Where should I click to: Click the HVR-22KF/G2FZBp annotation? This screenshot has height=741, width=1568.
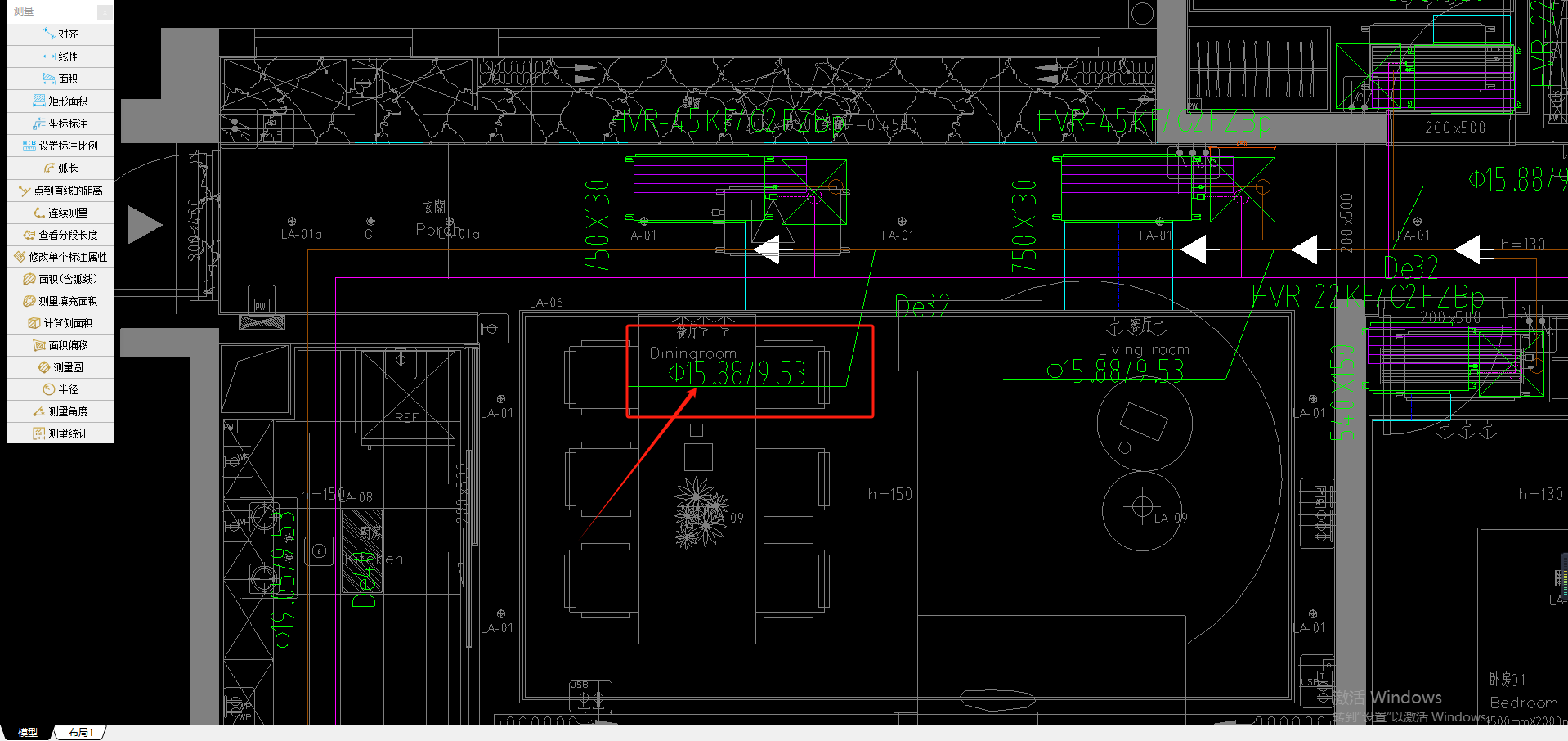(1368, 296)
